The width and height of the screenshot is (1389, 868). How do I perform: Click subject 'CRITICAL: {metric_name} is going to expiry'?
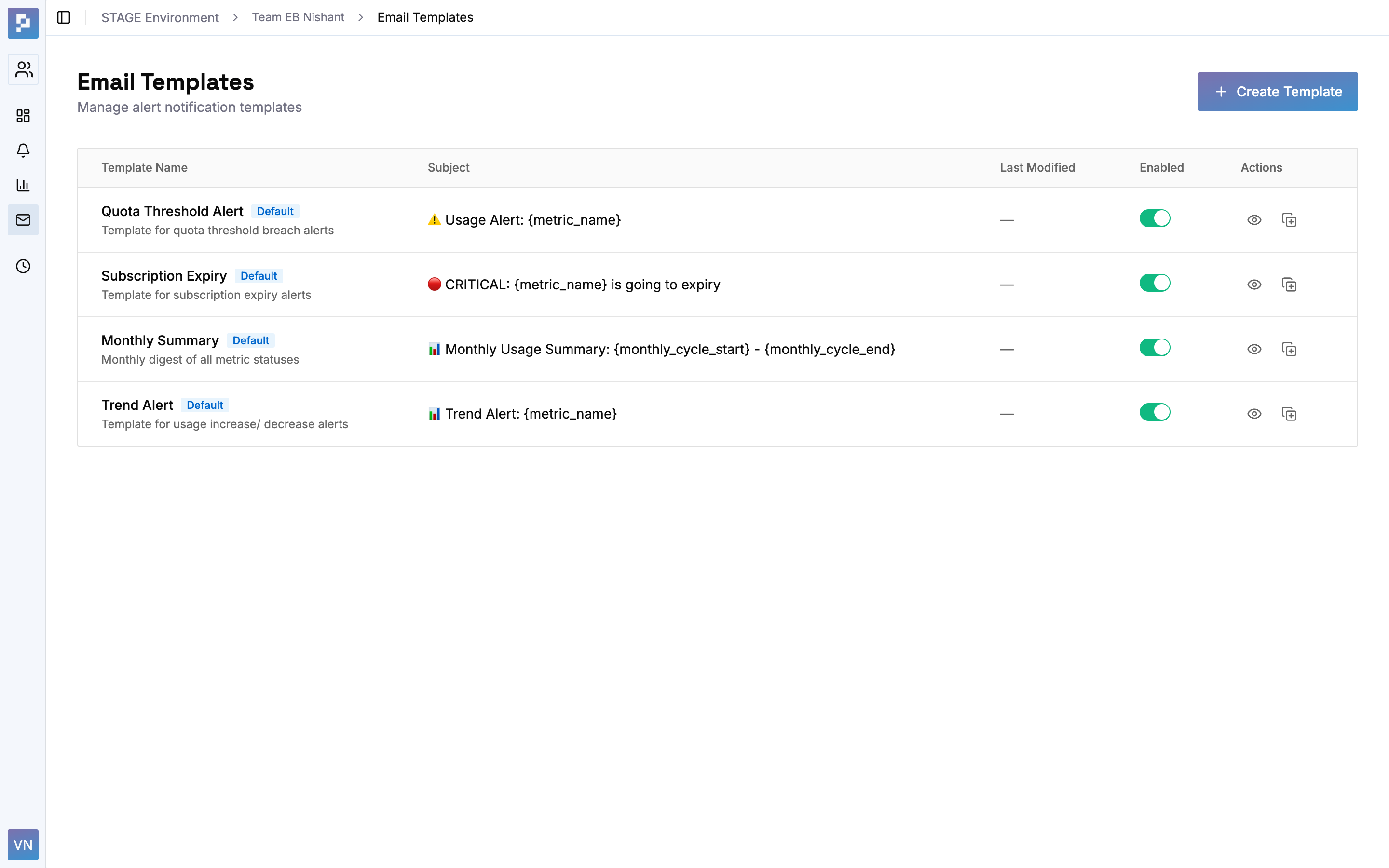[x=573, y=285]
